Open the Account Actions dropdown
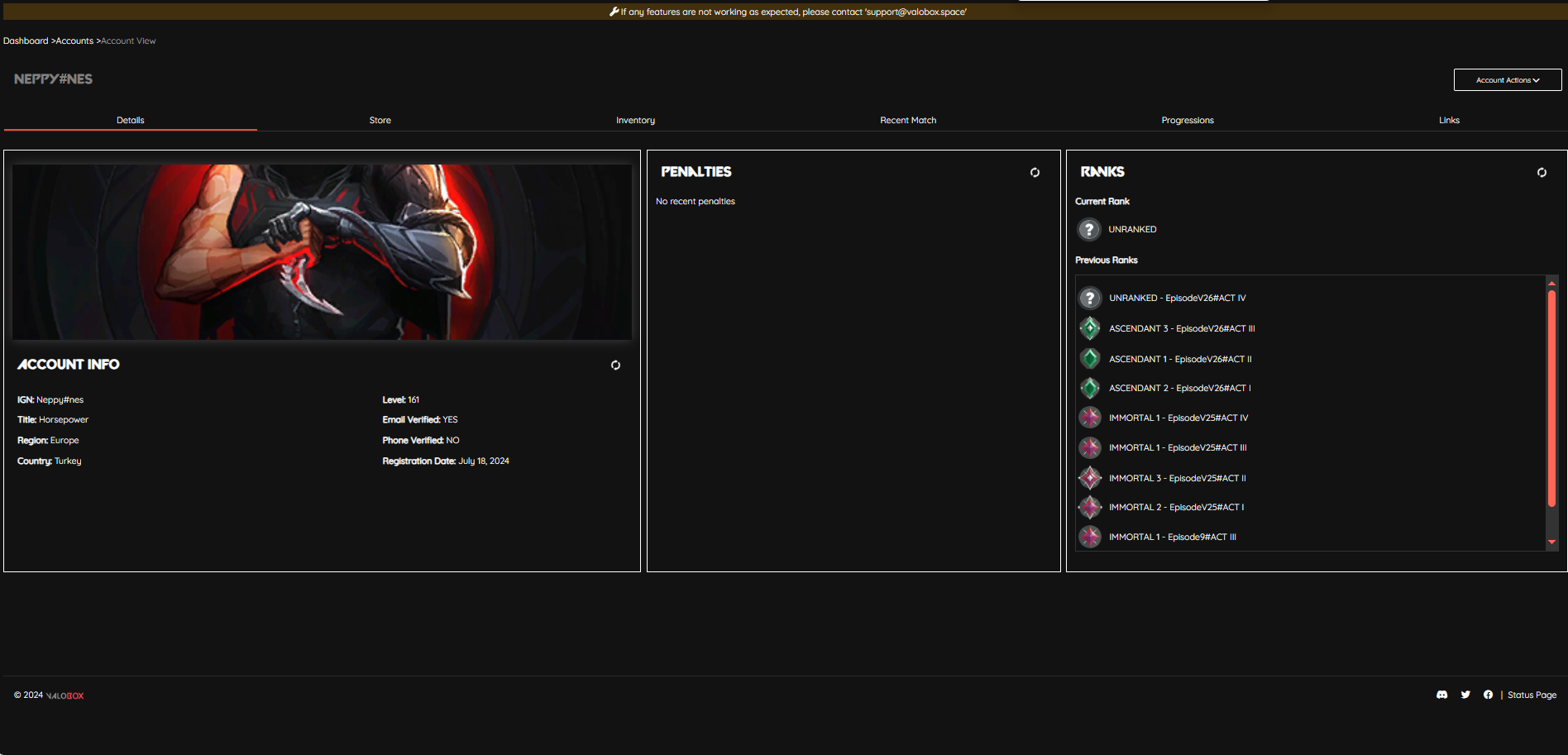The height and width of the screenshot is (755, 1568). (1508, 79)
